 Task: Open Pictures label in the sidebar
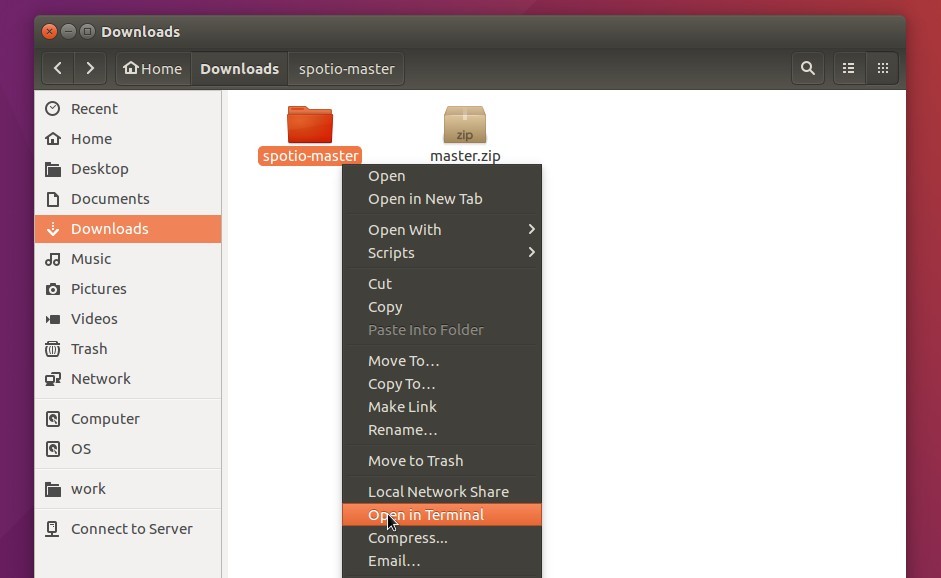(98, 289)
